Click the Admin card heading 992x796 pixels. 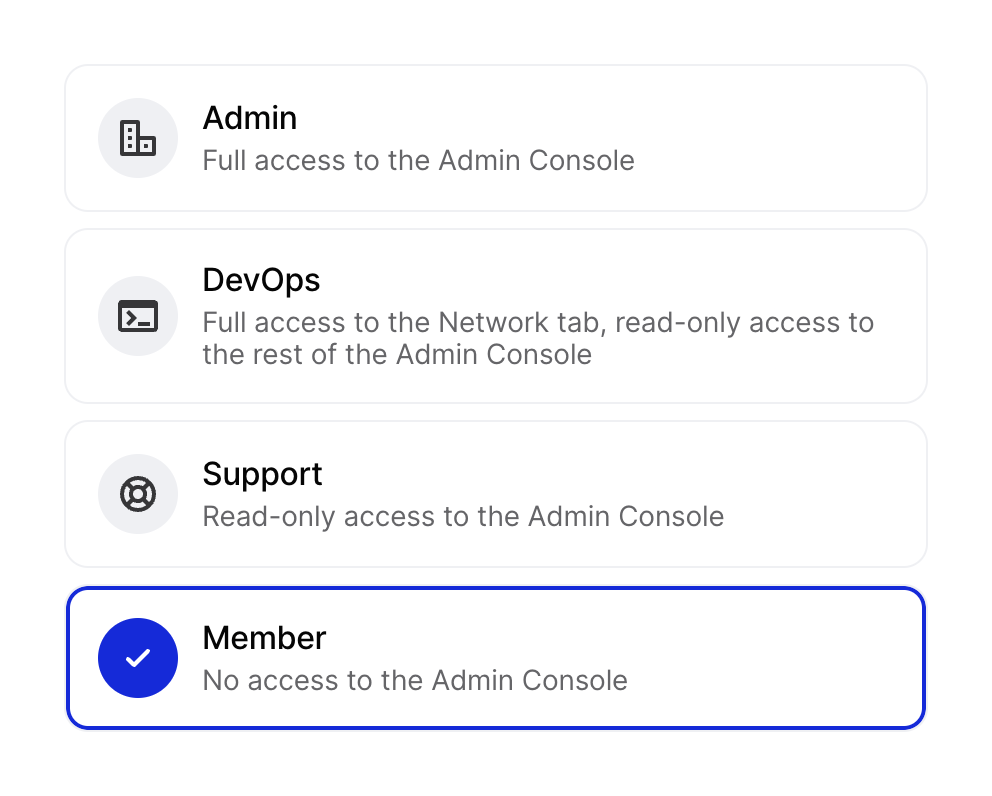pyautogui.click(x=249, y=118)
